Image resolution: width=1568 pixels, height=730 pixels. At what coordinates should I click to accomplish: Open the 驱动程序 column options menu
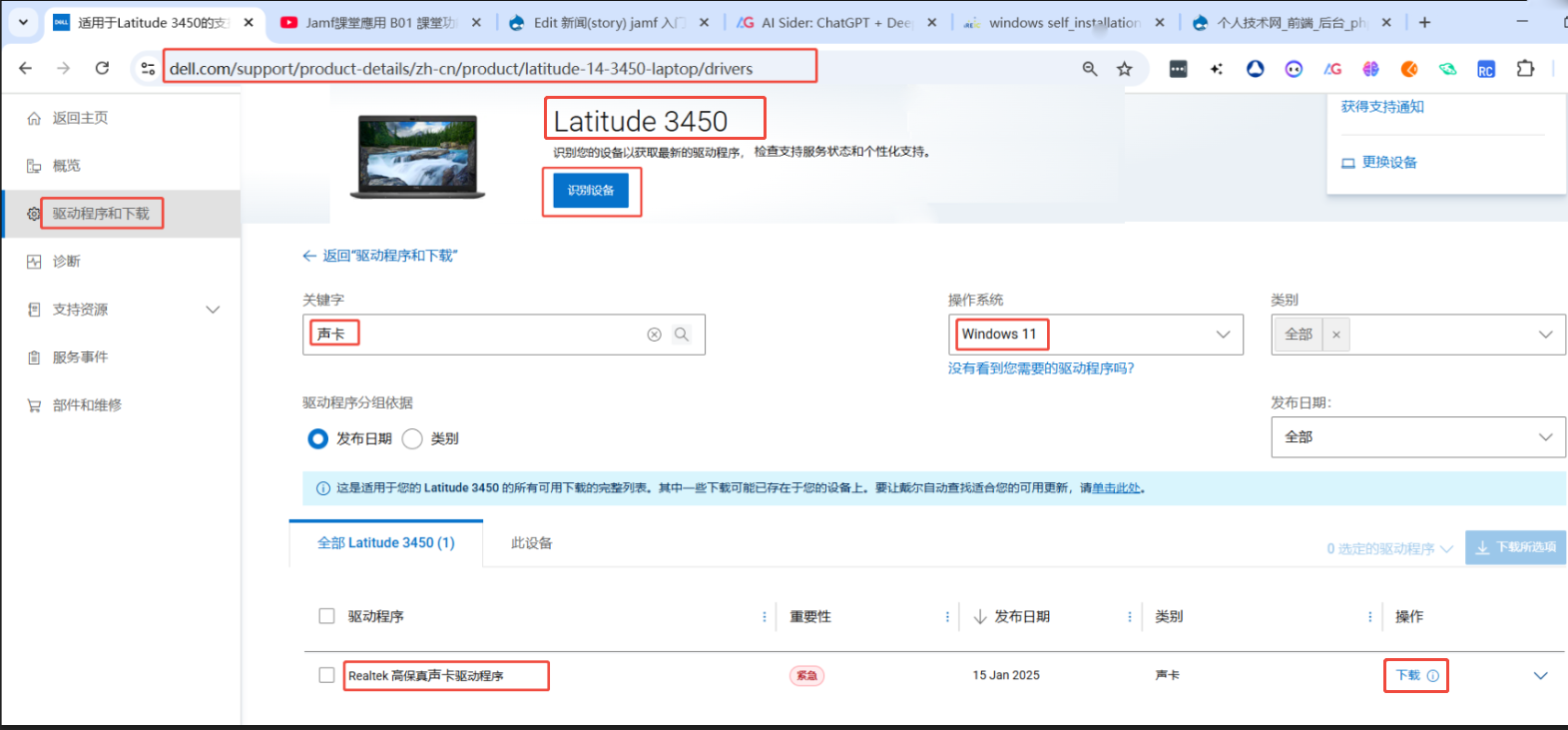(765, 617)
